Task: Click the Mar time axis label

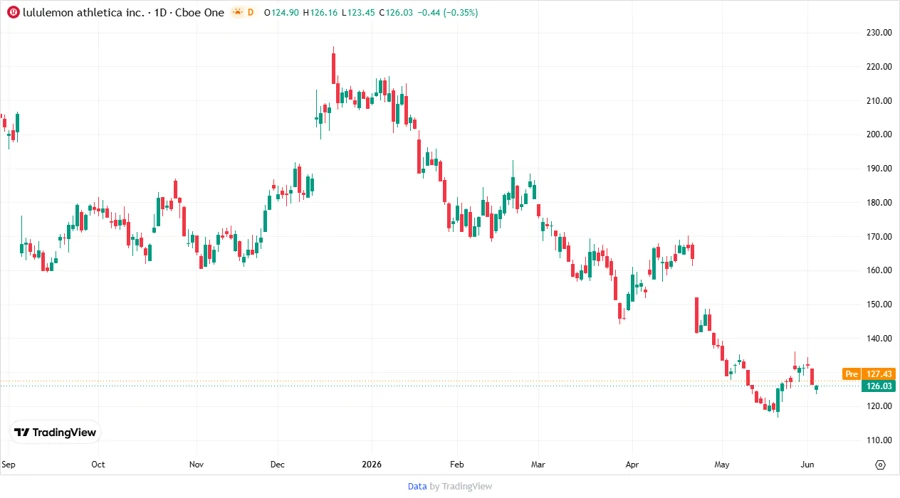Action: pyautogui.click(x=538, y=465)
